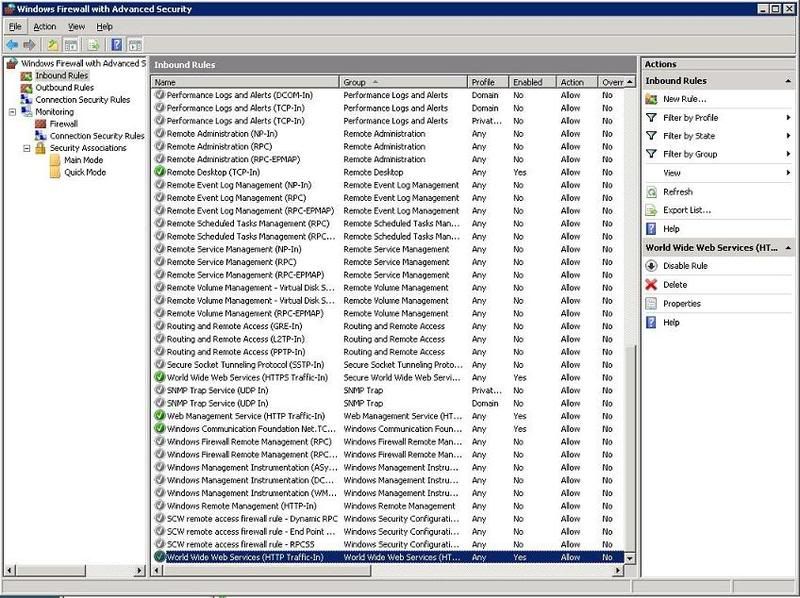Toggle the Show/Hide Console Tree toolbar icon

[71, 45]
